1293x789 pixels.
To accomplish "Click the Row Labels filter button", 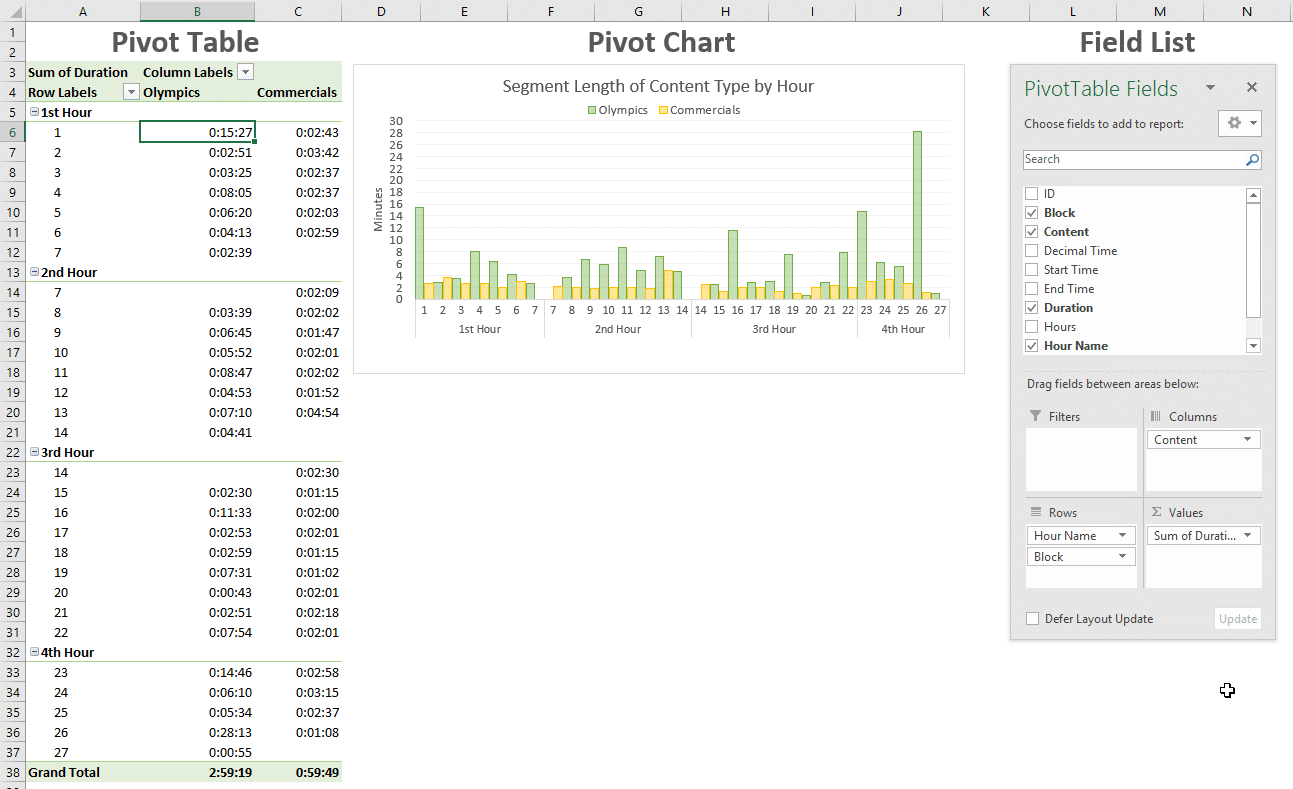I will [131, 92].
